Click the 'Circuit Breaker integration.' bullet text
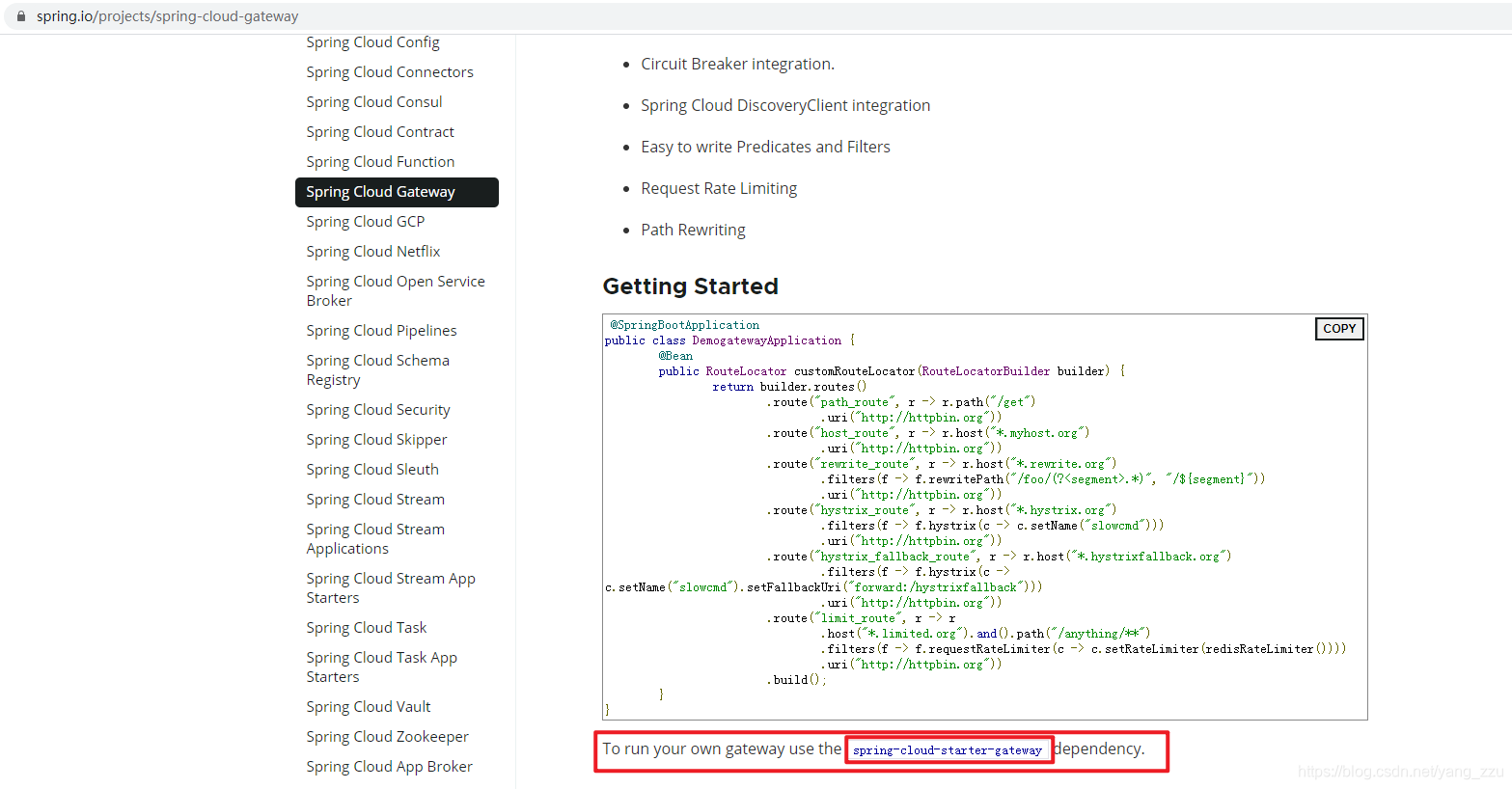Viewport: 1512px width, 789px height. pos(738,64)
